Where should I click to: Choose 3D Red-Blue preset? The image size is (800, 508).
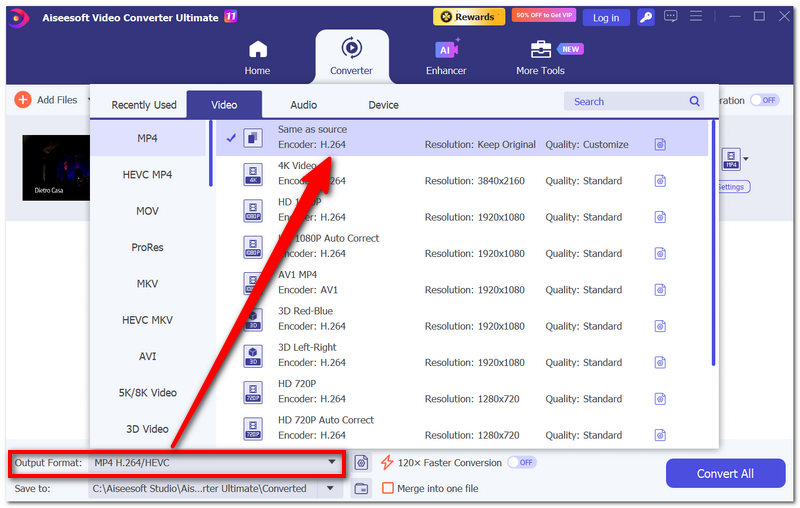click(462, 319)
